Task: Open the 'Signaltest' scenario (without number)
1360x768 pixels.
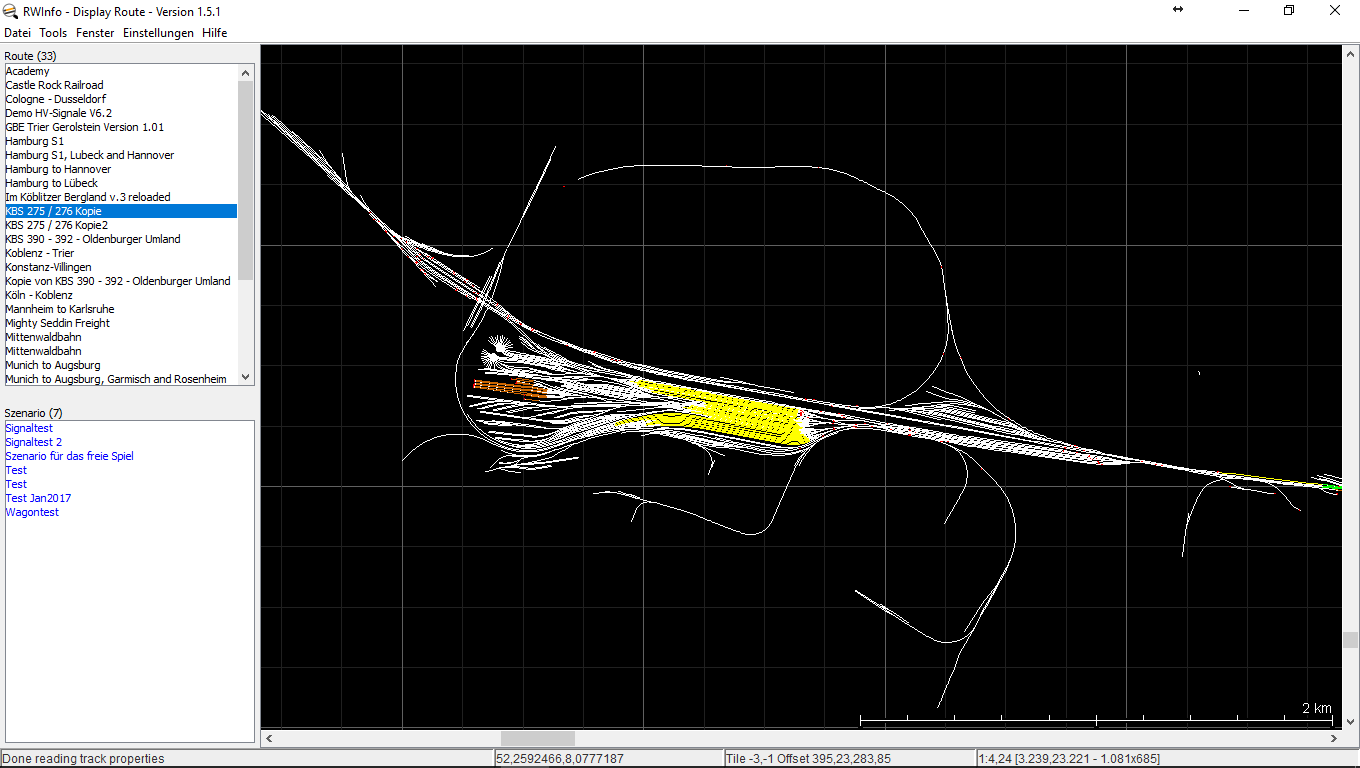Action: (29, 428)
